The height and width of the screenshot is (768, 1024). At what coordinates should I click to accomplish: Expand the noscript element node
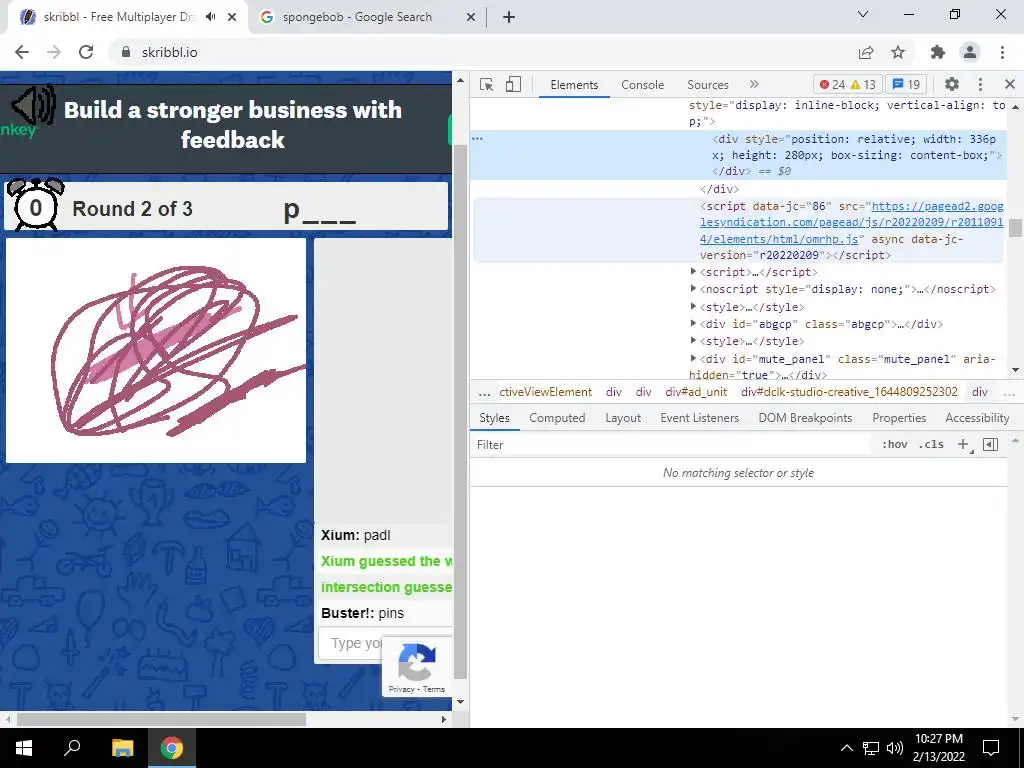[x=694, y=288]
